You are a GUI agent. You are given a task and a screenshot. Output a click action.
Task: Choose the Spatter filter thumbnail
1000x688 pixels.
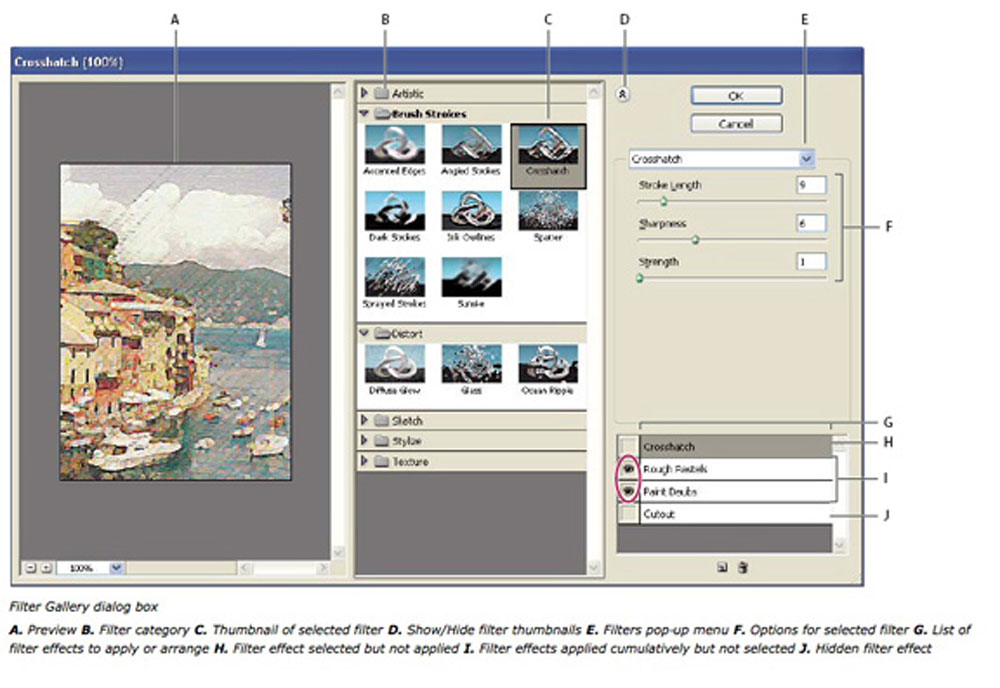click(x=548, y=211)
